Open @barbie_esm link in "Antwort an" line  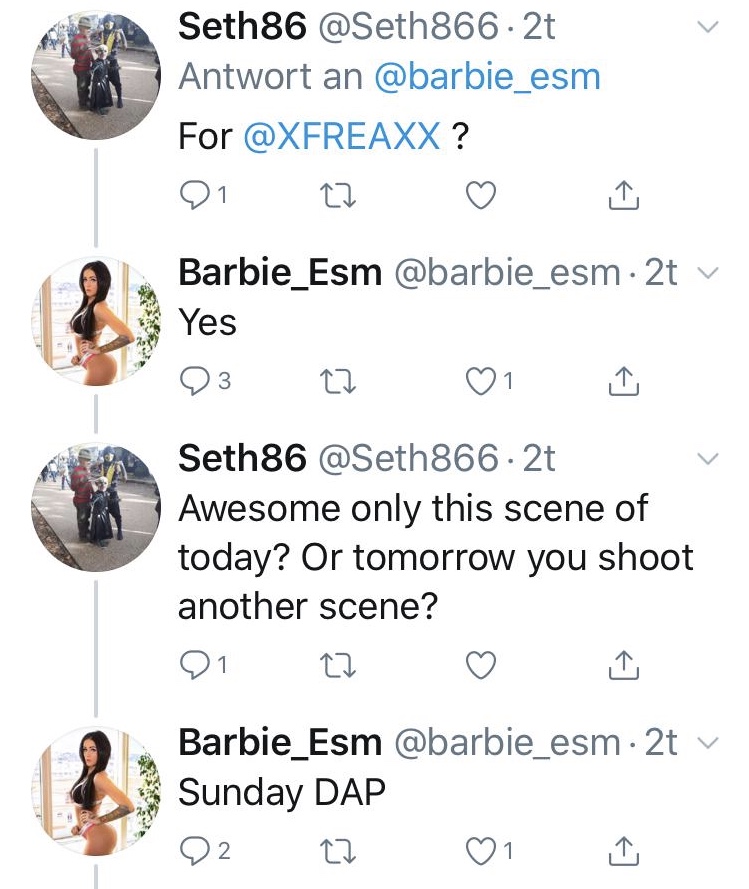(487, 78)
